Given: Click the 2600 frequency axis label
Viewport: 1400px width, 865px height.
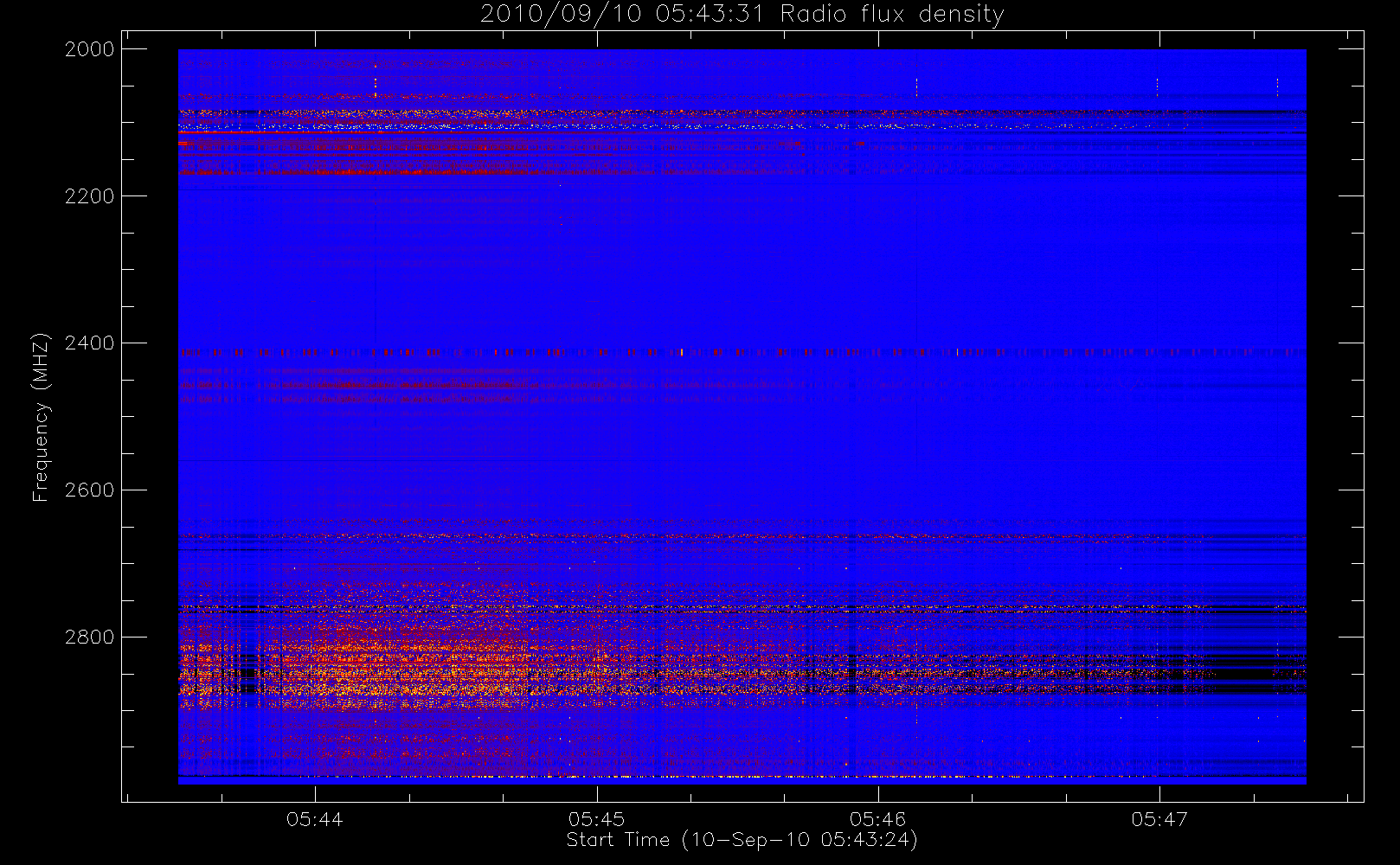Looking at the screenshot, I should point(90,490).
